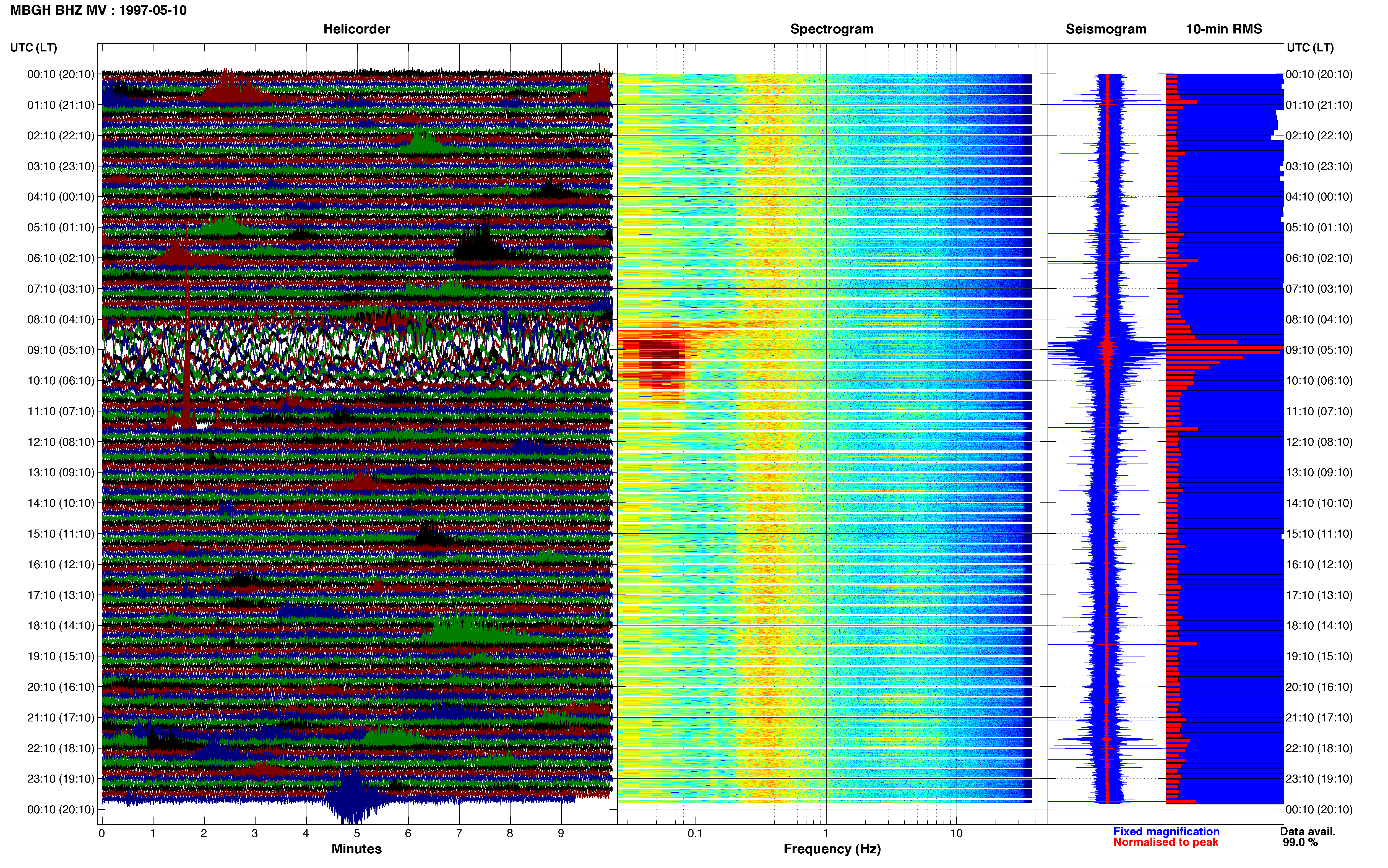Screen dimensions: 1388x868
Task: Click left time label '20:10 (16:10)'
Action: 61,687
